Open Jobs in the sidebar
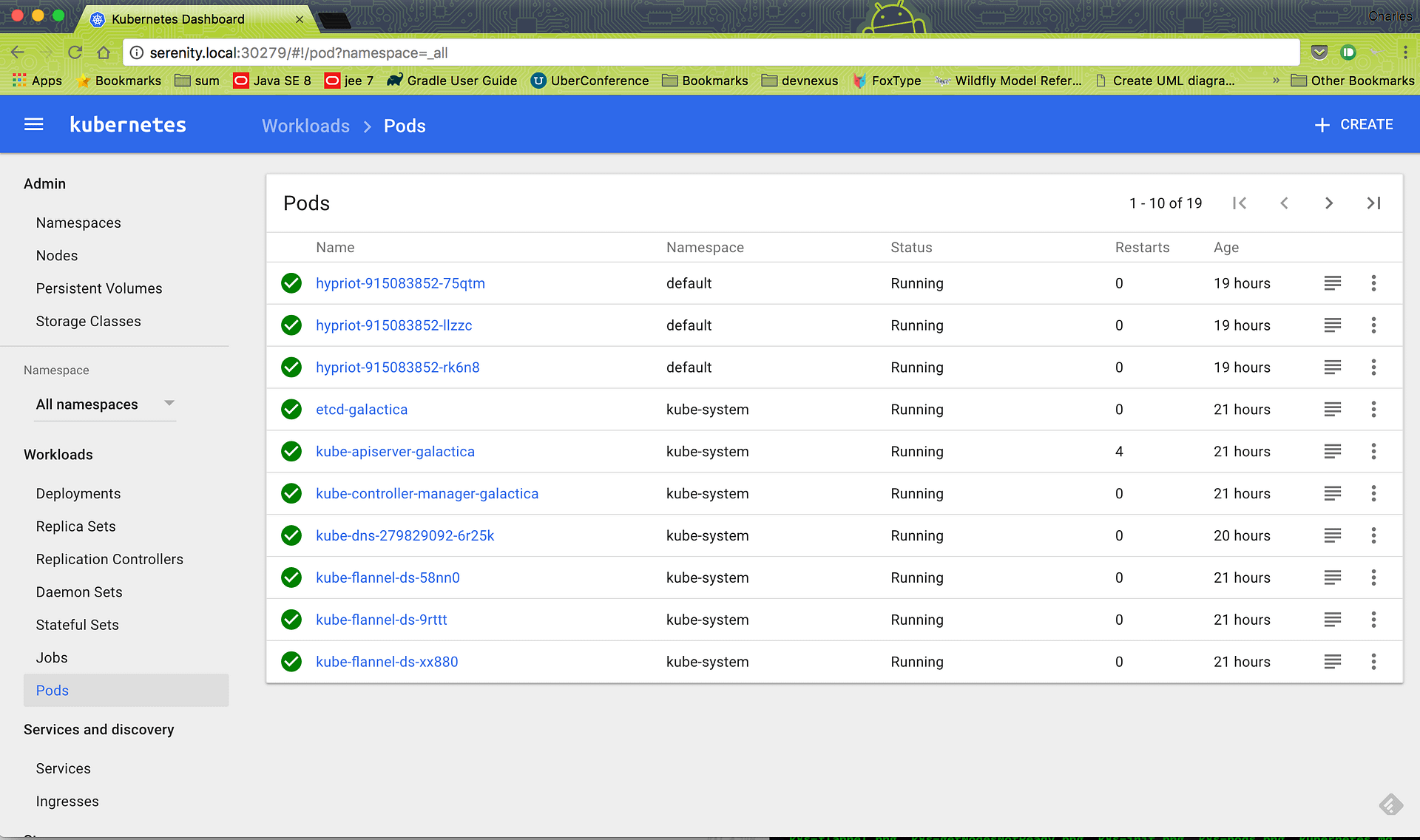 click(52, 658)
